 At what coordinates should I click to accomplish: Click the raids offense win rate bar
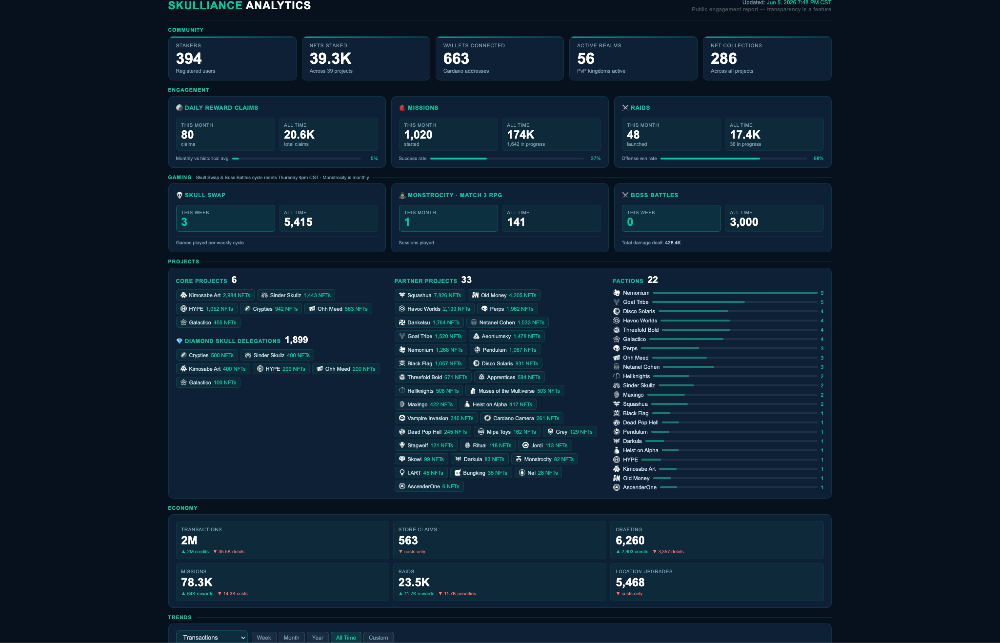coord(734,158)
